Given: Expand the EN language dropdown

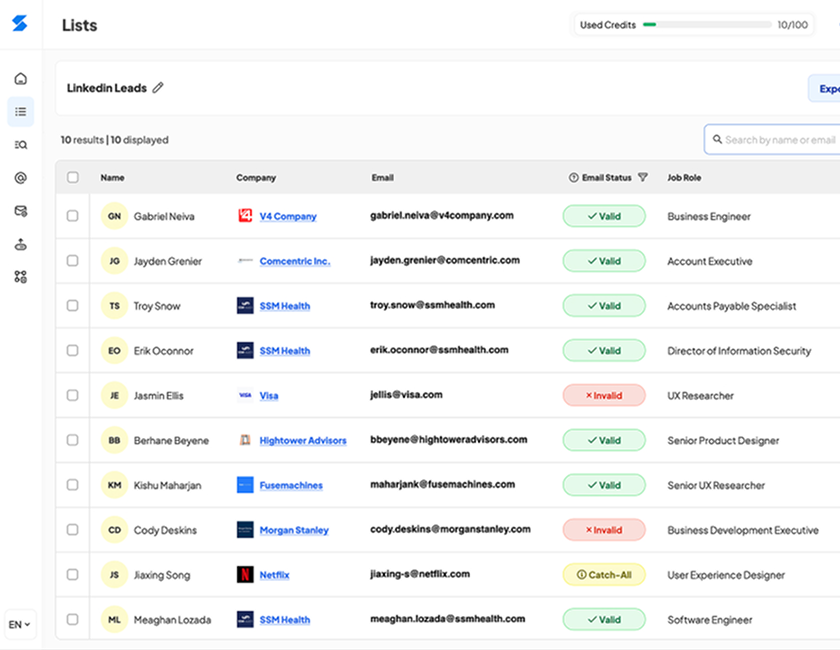Looking at the screenshot, I should point(20,624).
